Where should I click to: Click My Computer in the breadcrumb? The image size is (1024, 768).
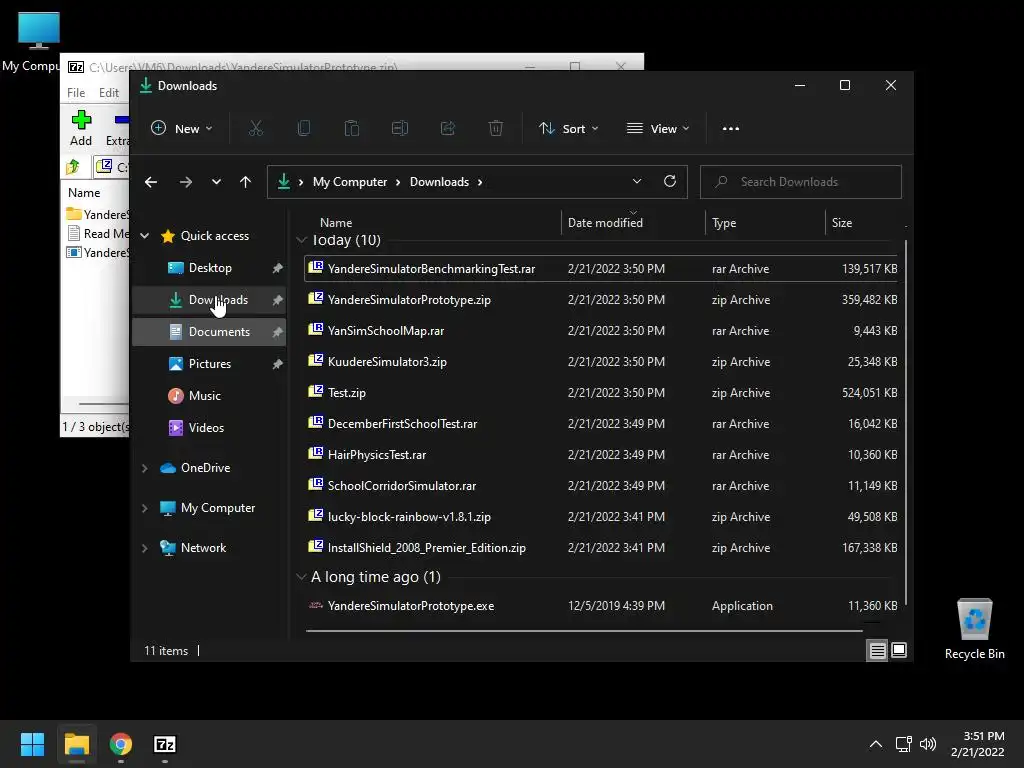pos(350,182)
